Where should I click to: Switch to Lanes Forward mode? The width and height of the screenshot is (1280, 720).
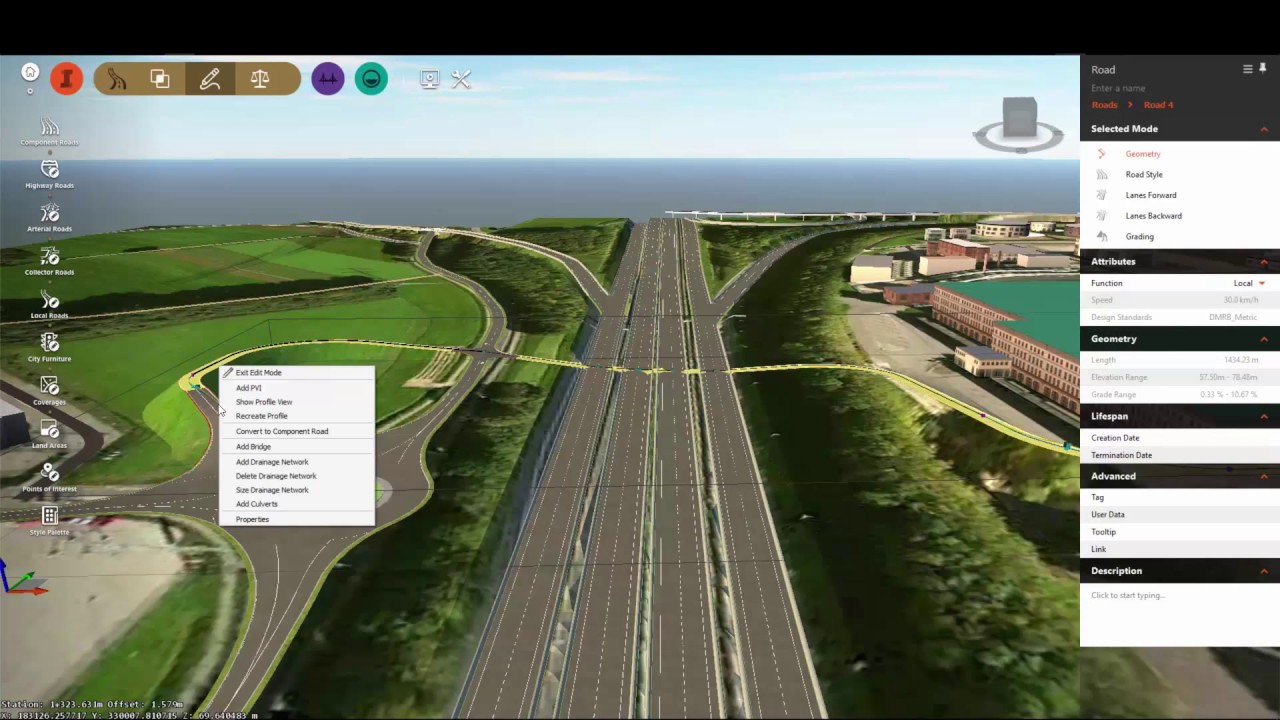1150,195
